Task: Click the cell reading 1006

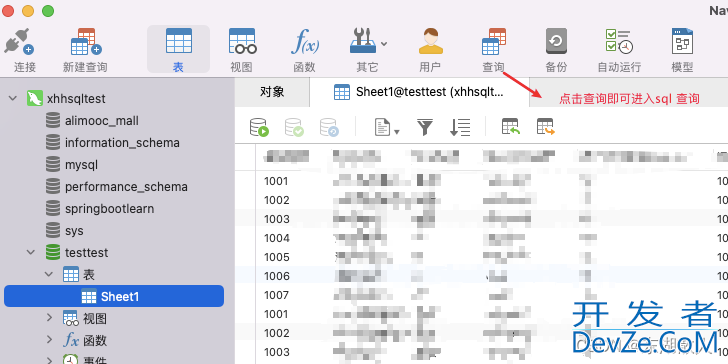Action: click(277, 276)
